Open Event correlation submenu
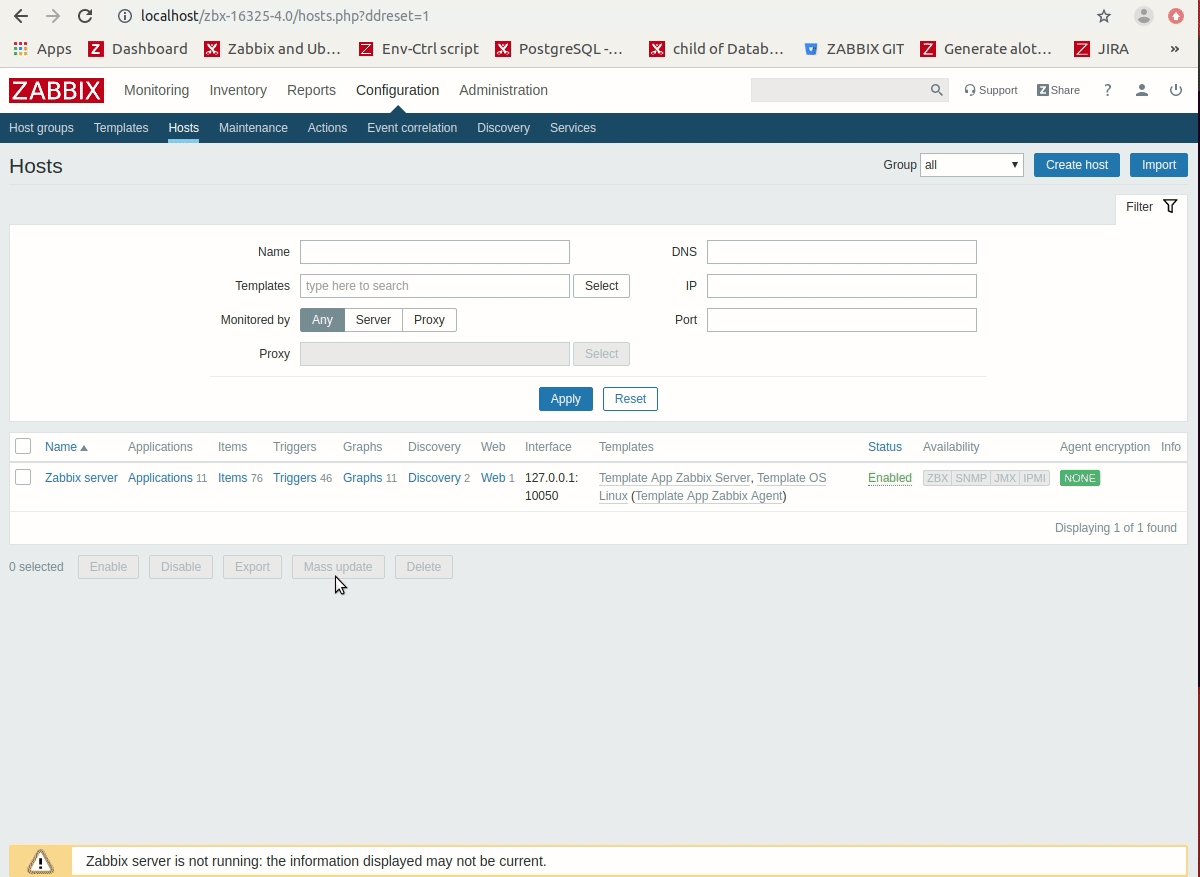Viewport: 1200px width, 877px height. point(412,128)
